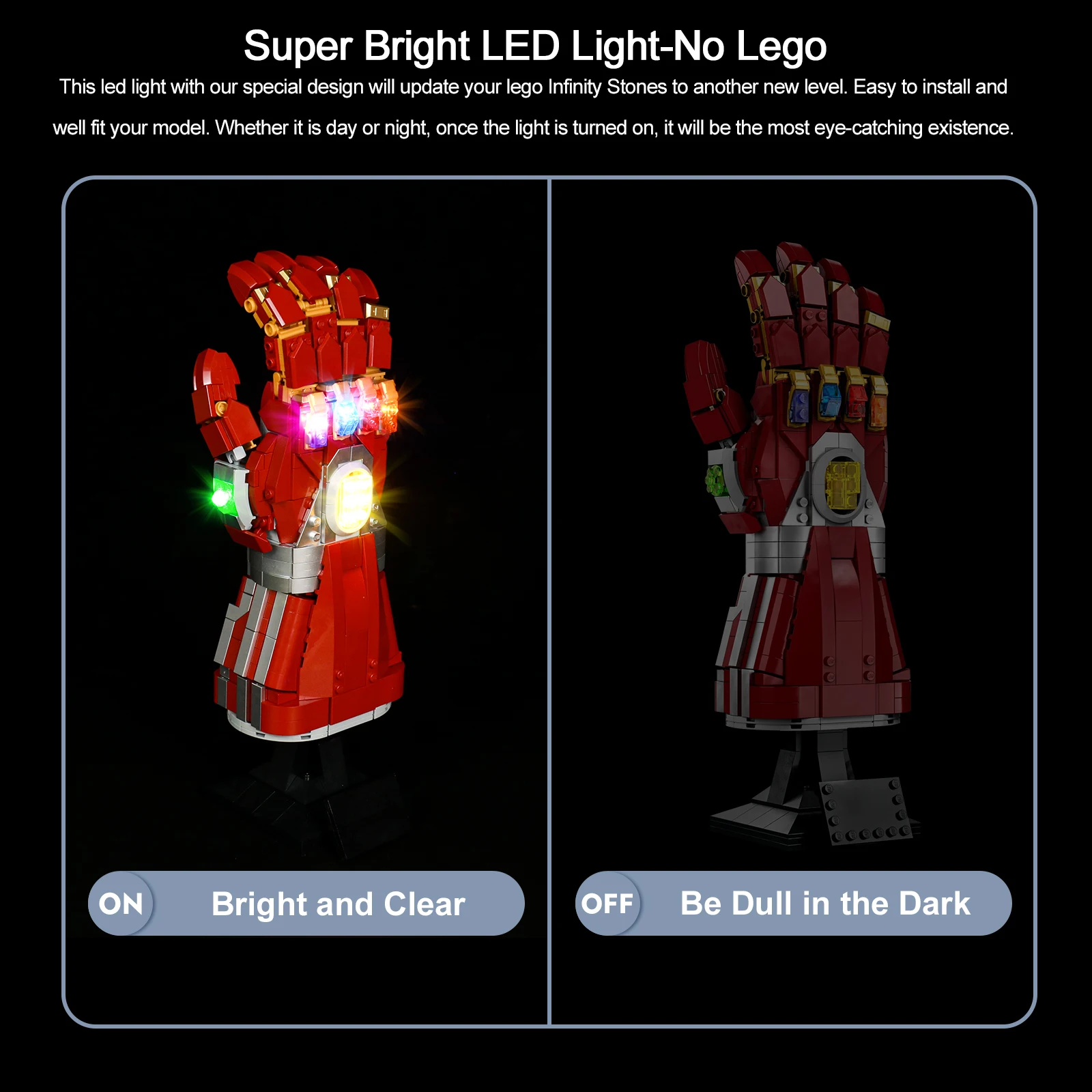The height and width of the screenshot is (1092, 1092).
Task: Click the lit purple infinity stone
Action: click(x=315, y=420)
